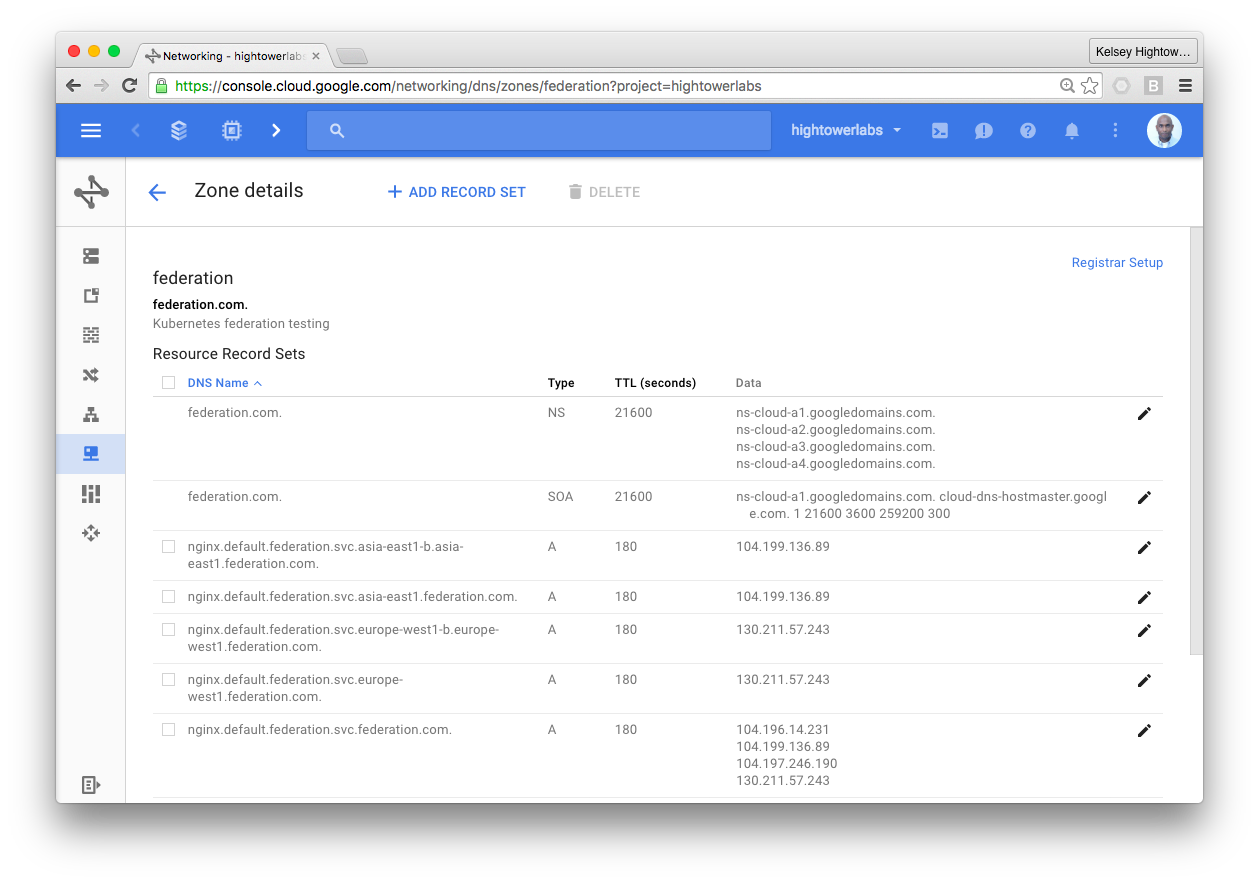This screenshot has width=1259, height=883.
Task: Expand pinned products with right chevron
Action: tap(276, 130)
